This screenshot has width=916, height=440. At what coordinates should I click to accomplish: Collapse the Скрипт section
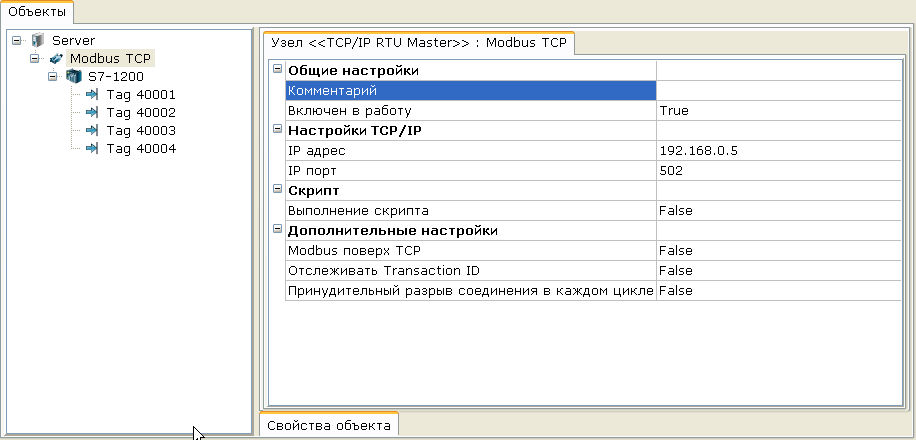coord(277,189)
